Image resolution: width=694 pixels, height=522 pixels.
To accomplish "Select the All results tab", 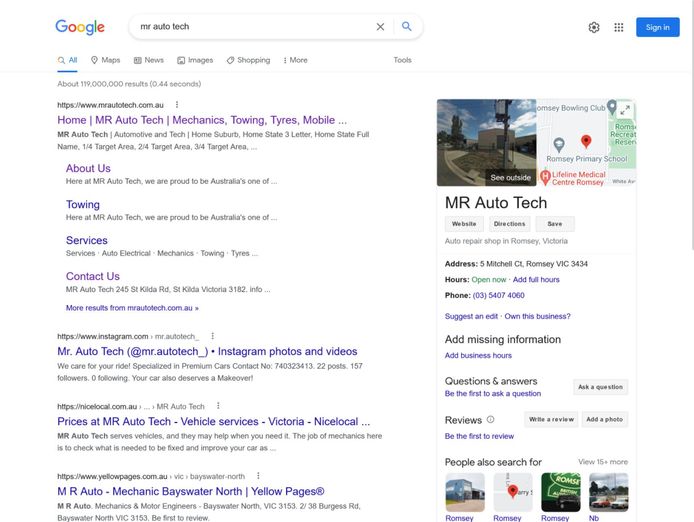I will [67, 60].
